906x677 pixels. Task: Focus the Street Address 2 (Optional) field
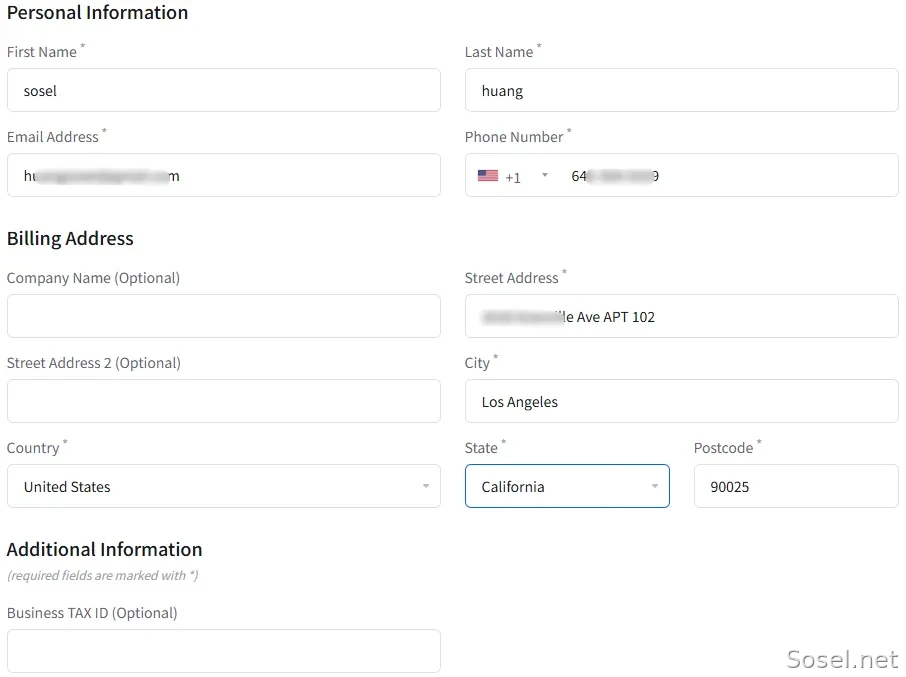tap(224, 401)
